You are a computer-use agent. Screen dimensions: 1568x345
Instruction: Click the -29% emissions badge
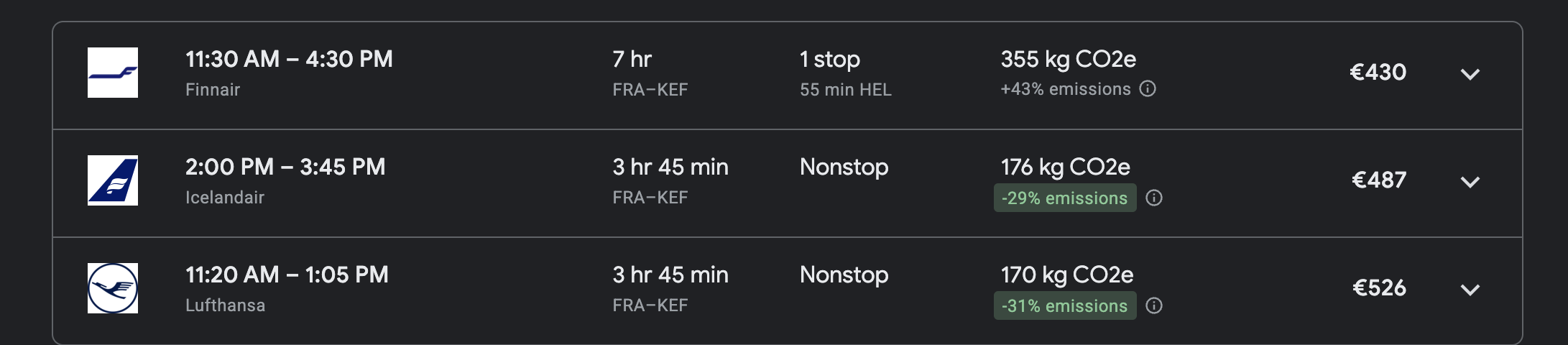pos(1065,198)
